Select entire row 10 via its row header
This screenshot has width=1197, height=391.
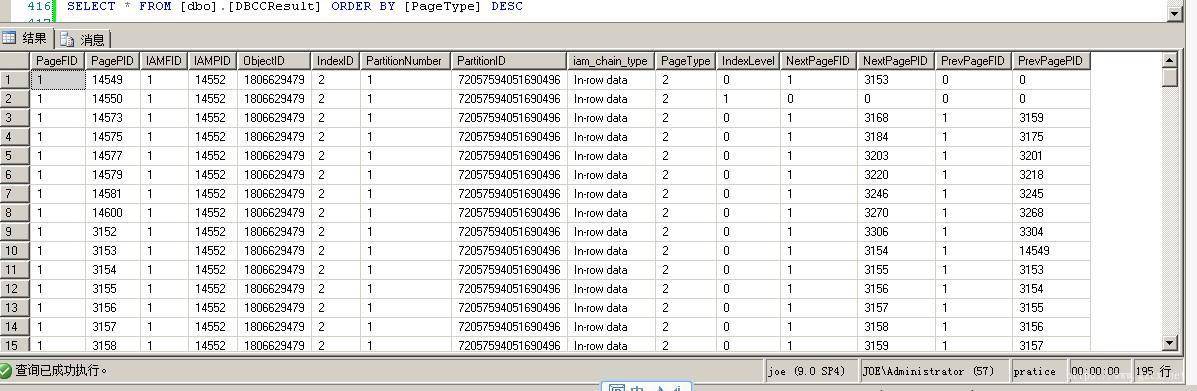(15, 250)
